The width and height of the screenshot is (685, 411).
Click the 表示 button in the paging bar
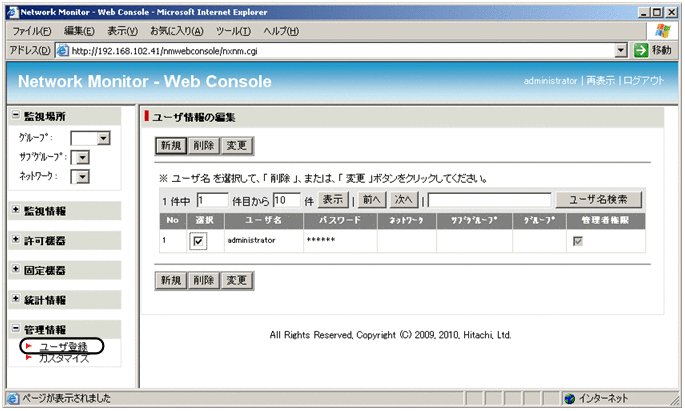click(333, 200)
